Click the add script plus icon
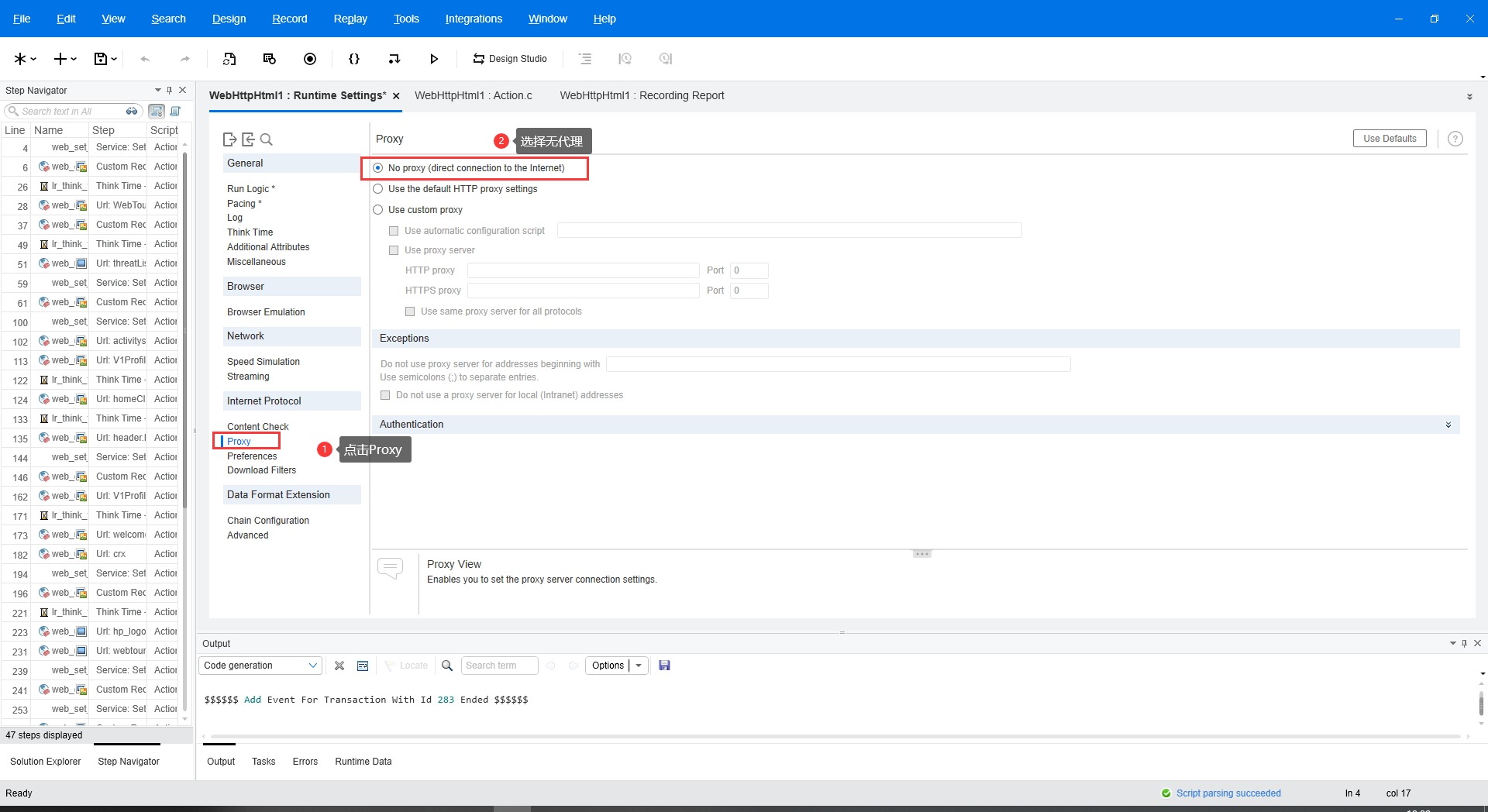 (x=60, y=59)
